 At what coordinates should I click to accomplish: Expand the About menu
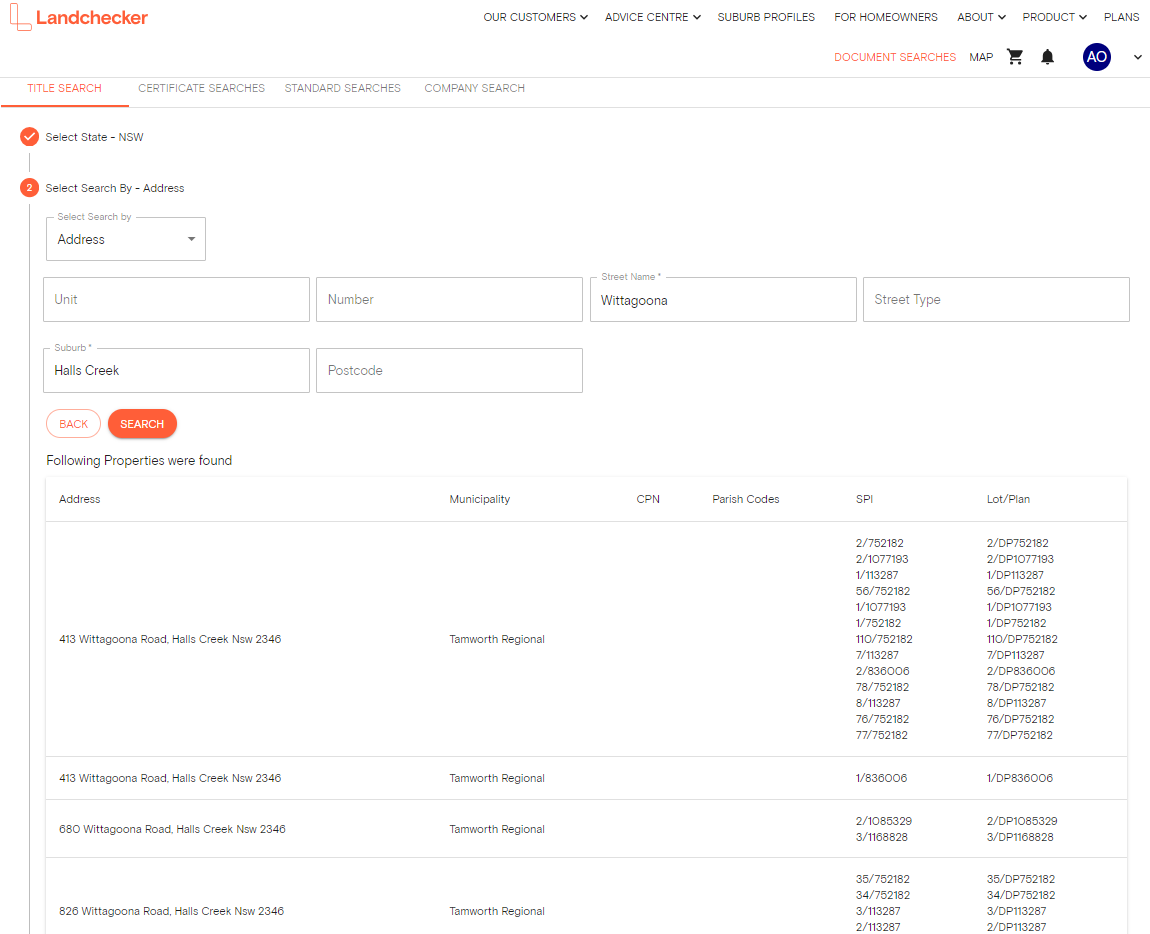981,17
